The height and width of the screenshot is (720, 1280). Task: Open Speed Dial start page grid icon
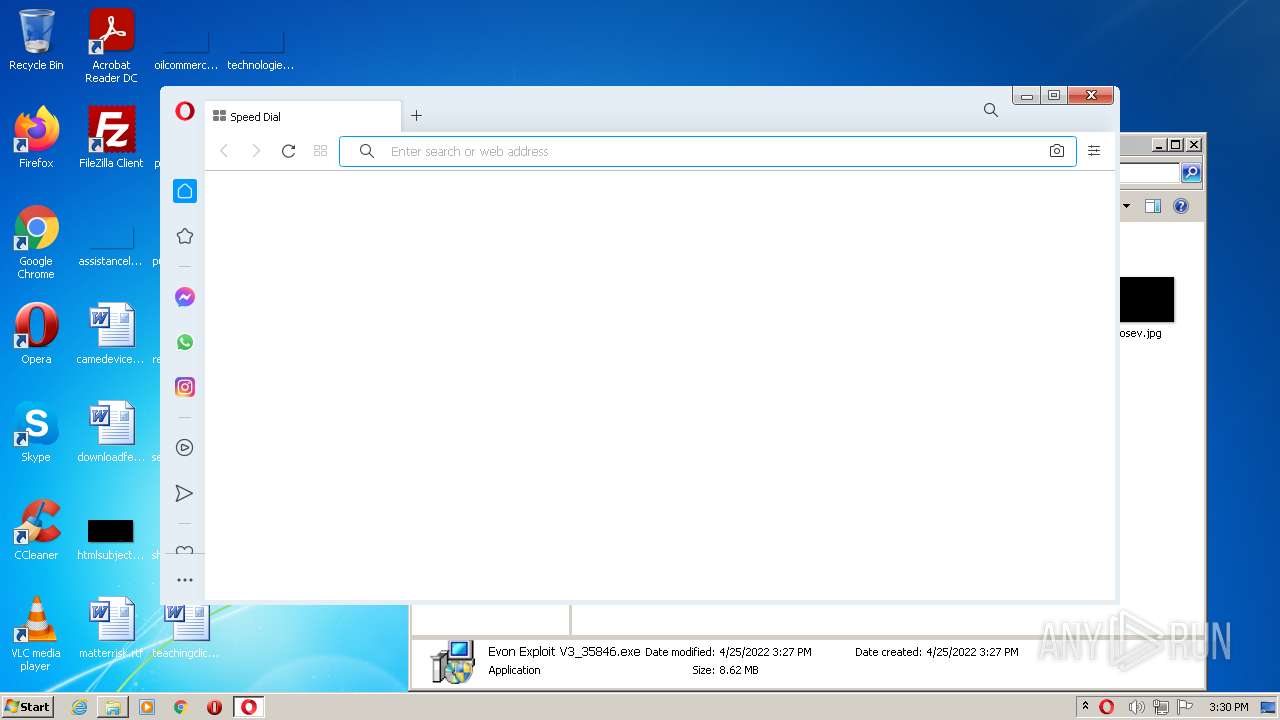(320, 151)
